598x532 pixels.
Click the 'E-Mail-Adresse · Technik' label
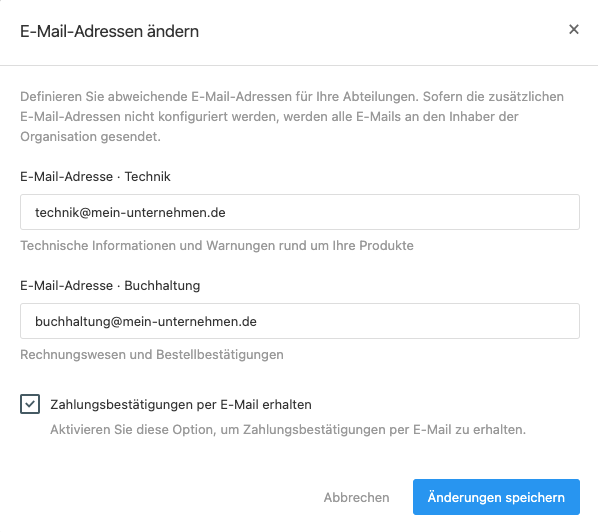(x=95, y=177)
